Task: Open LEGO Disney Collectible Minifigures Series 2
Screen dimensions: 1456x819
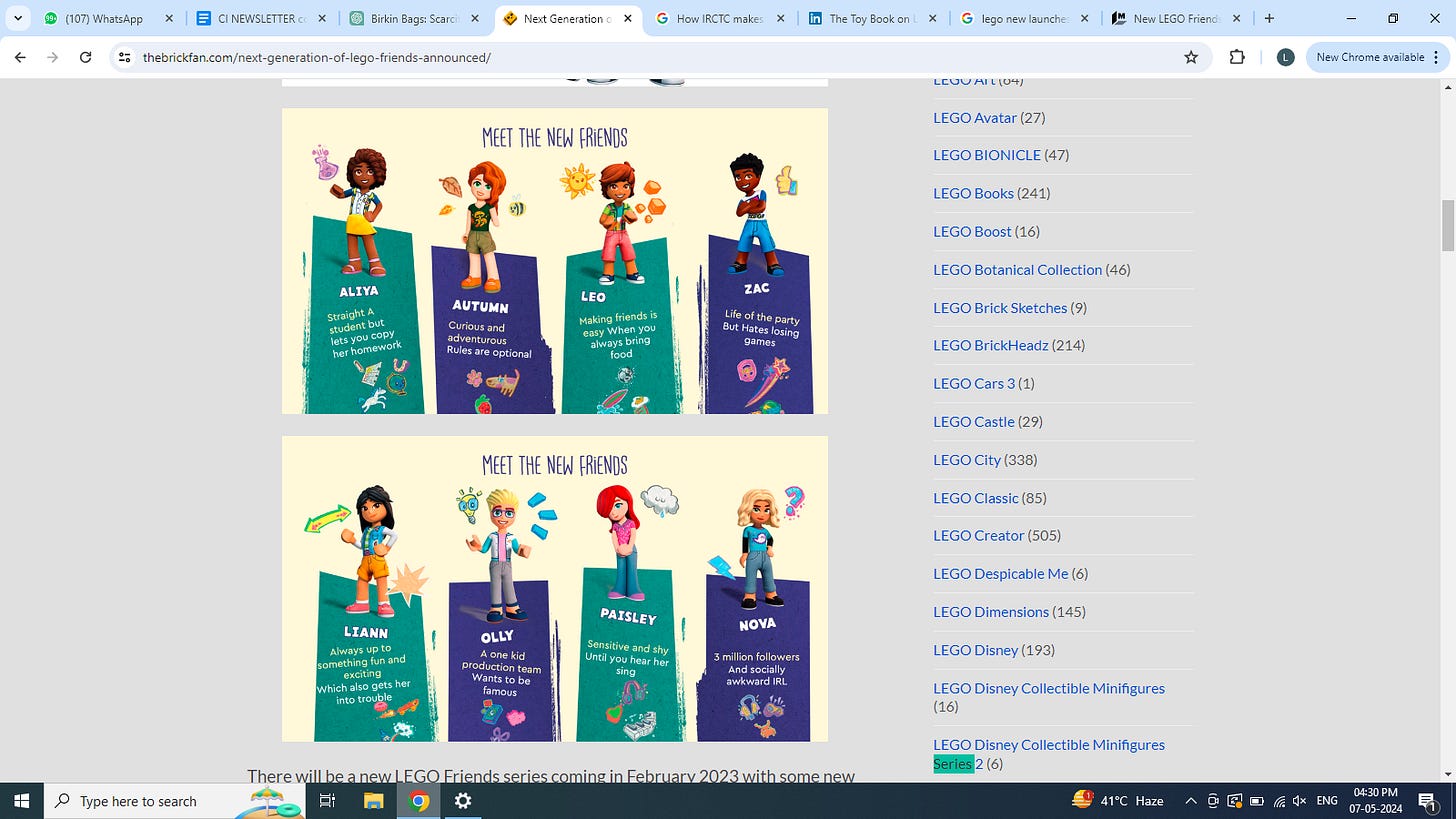Action: 1049,753
